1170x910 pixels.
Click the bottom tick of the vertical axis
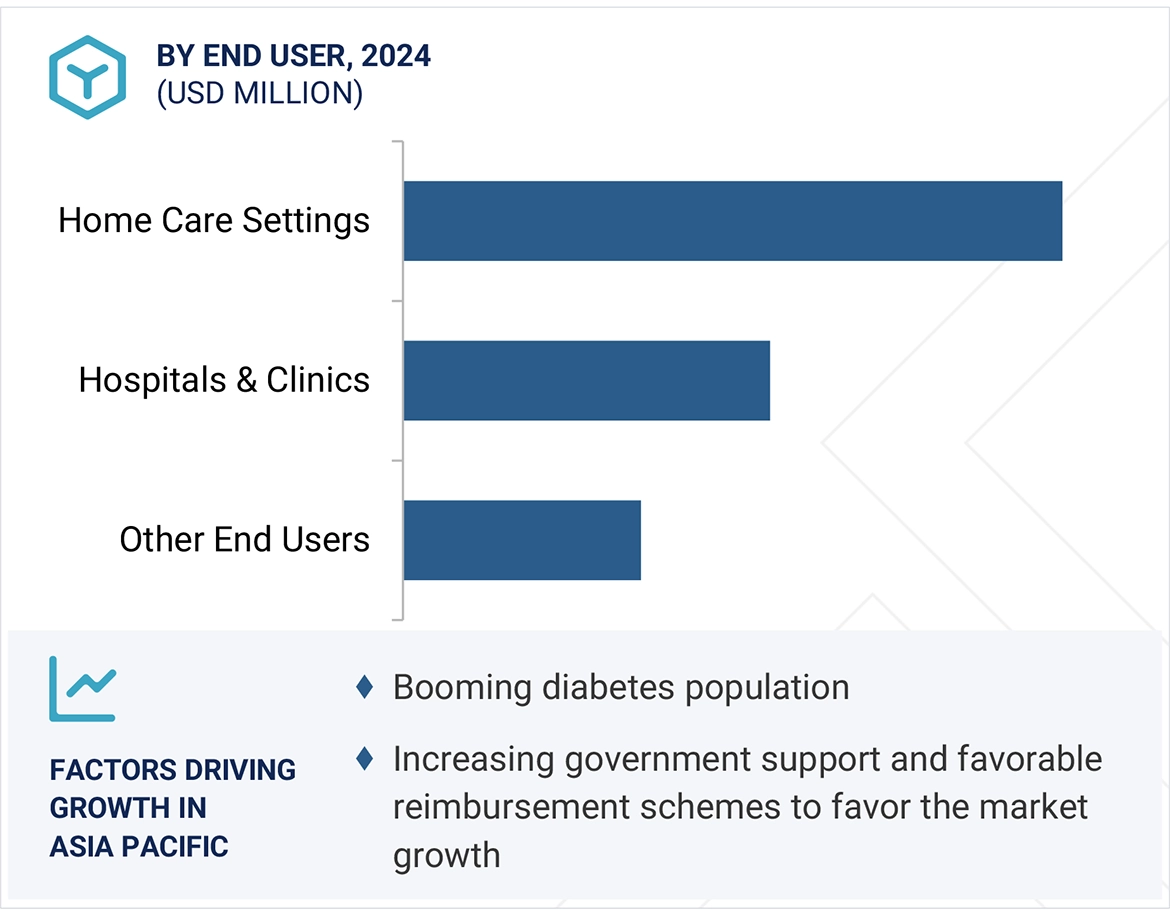click(x=397, y=619)
